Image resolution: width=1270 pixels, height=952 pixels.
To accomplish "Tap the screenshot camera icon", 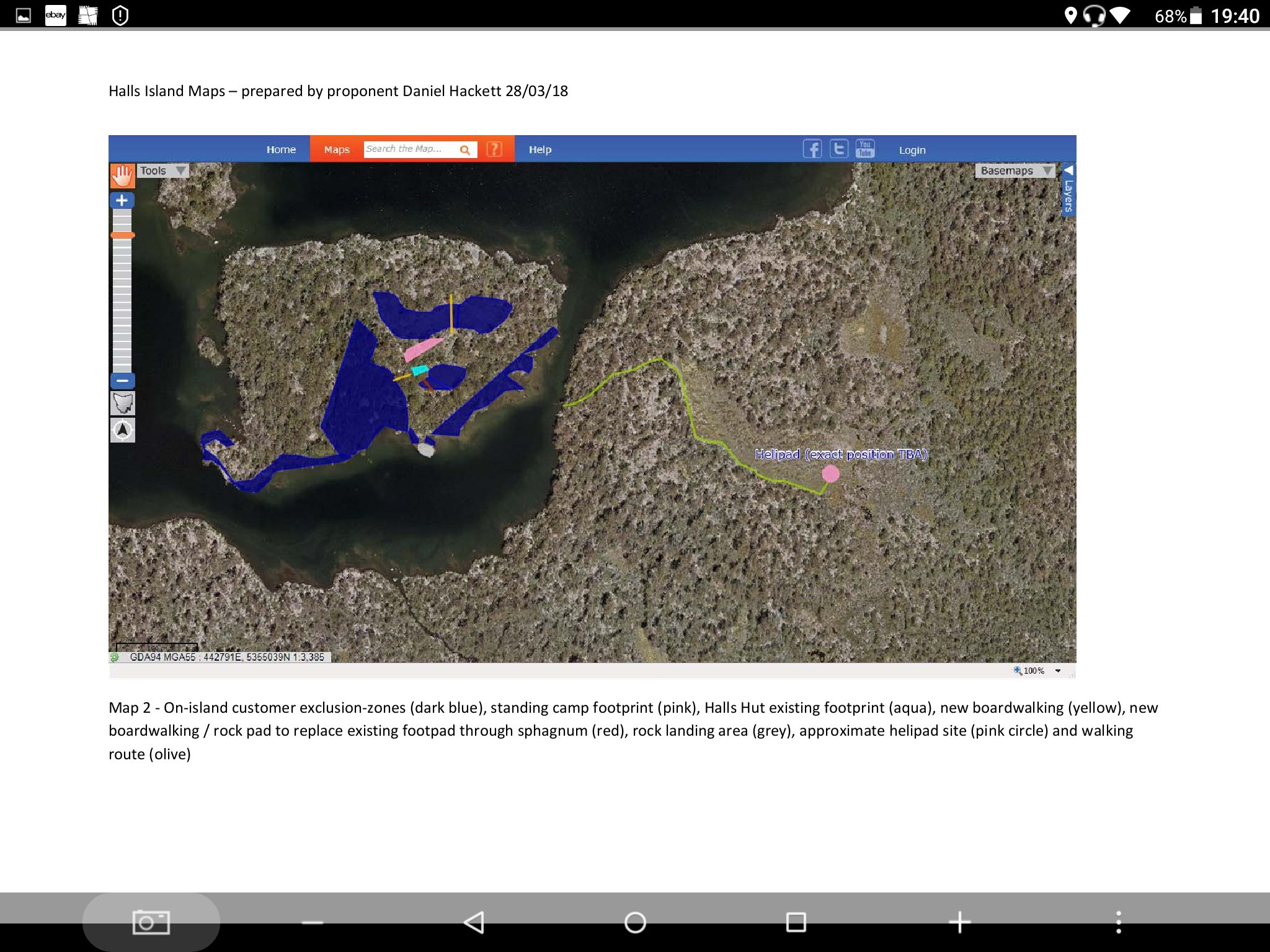I will [151, 922].
